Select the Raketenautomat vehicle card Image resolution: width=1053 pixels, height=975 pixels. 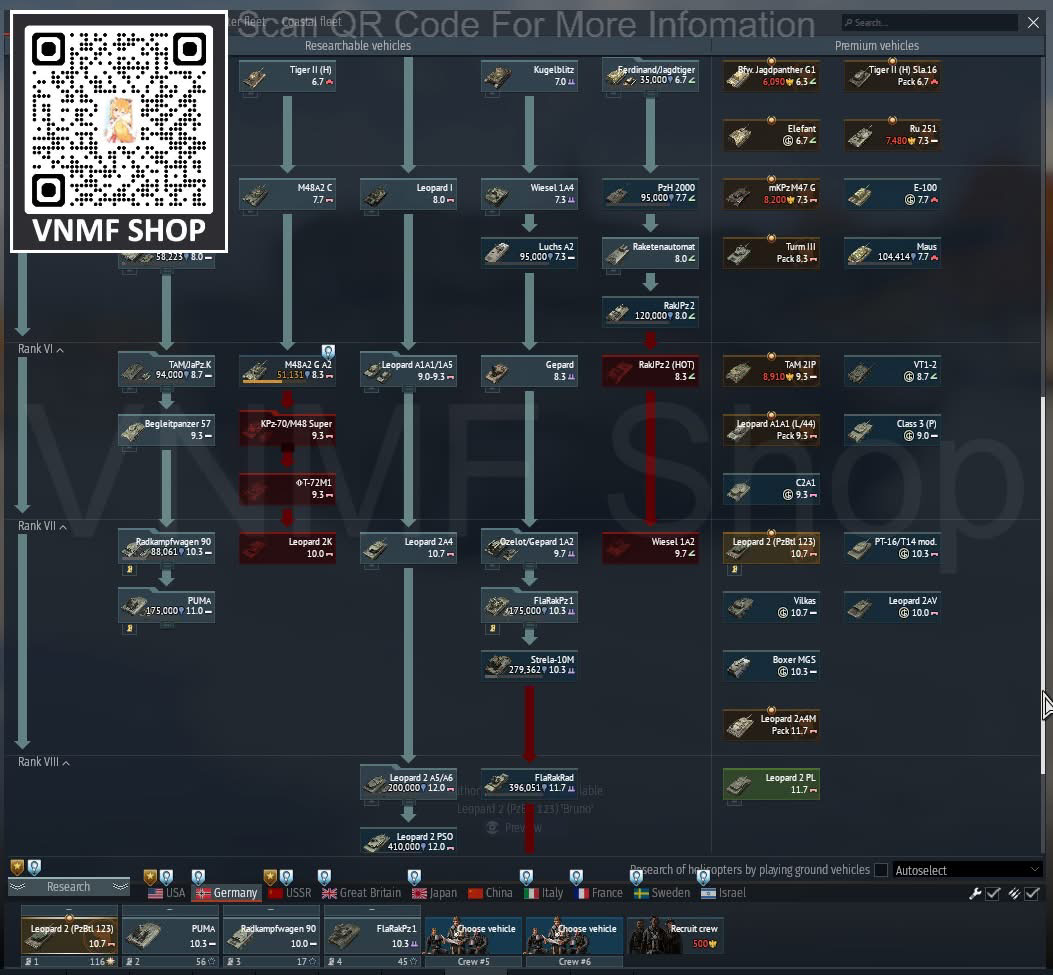(x=650, y=253)
